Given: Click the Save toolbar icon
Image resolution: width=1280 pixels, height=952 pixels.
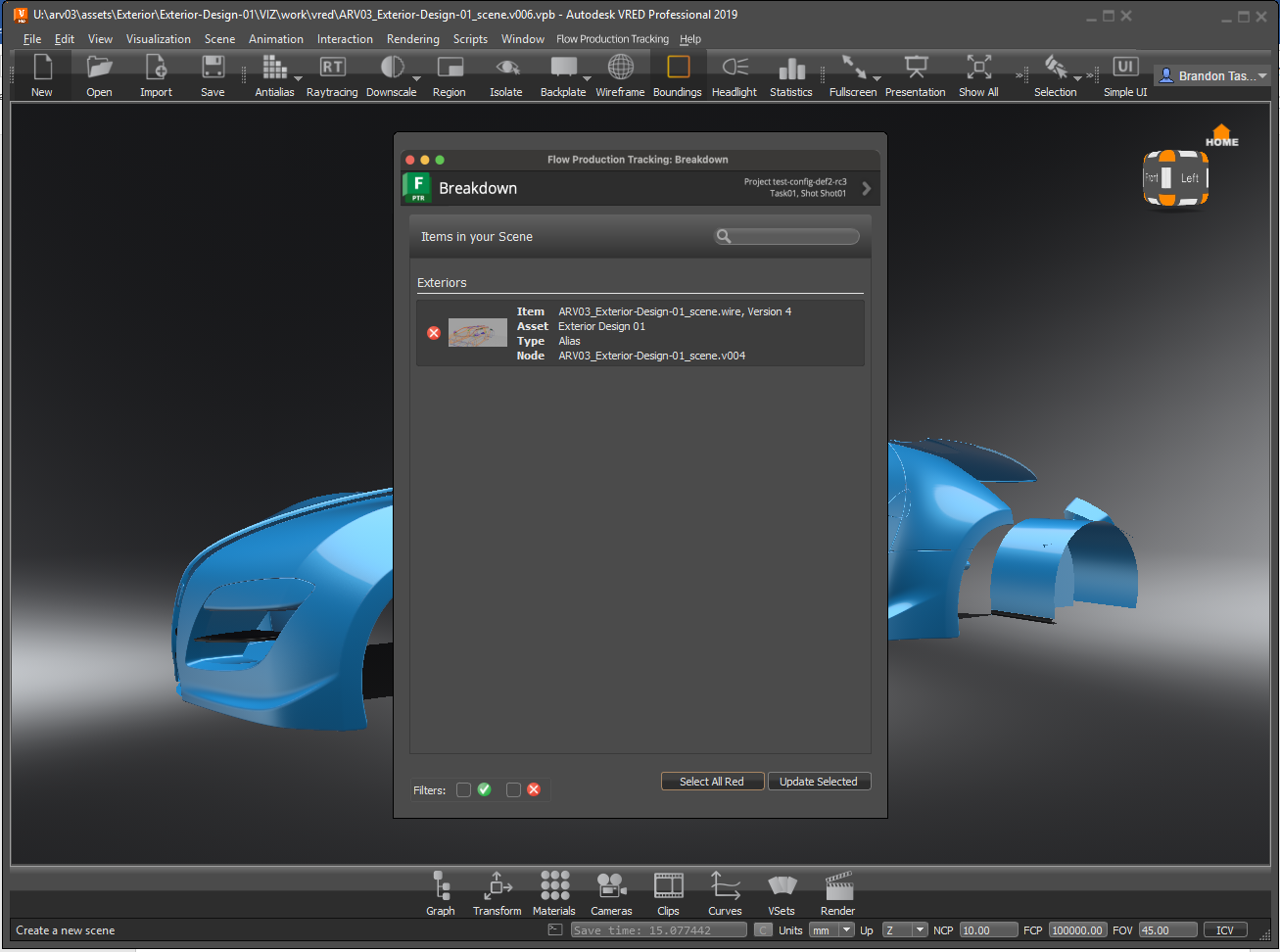Looking at the screenshot, I should [213, 68].
